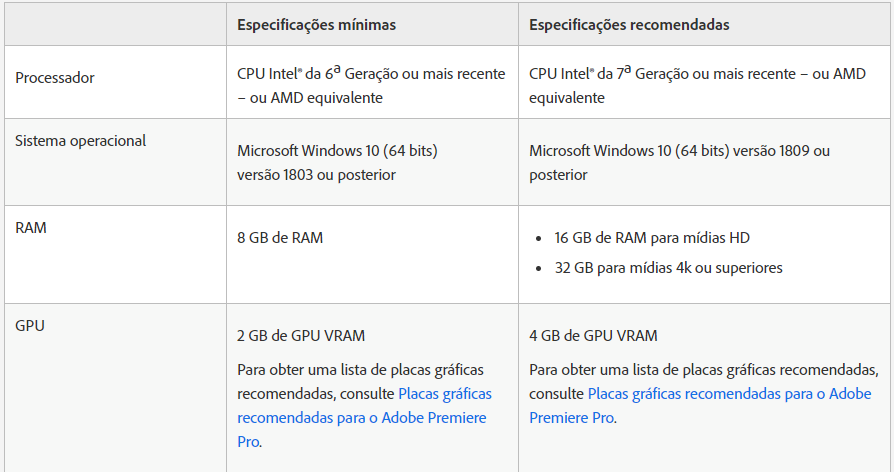Open the Placas gráficas recomendadas link in recommended column
Viewport: 894px width, 472px height.
point(700,406)
